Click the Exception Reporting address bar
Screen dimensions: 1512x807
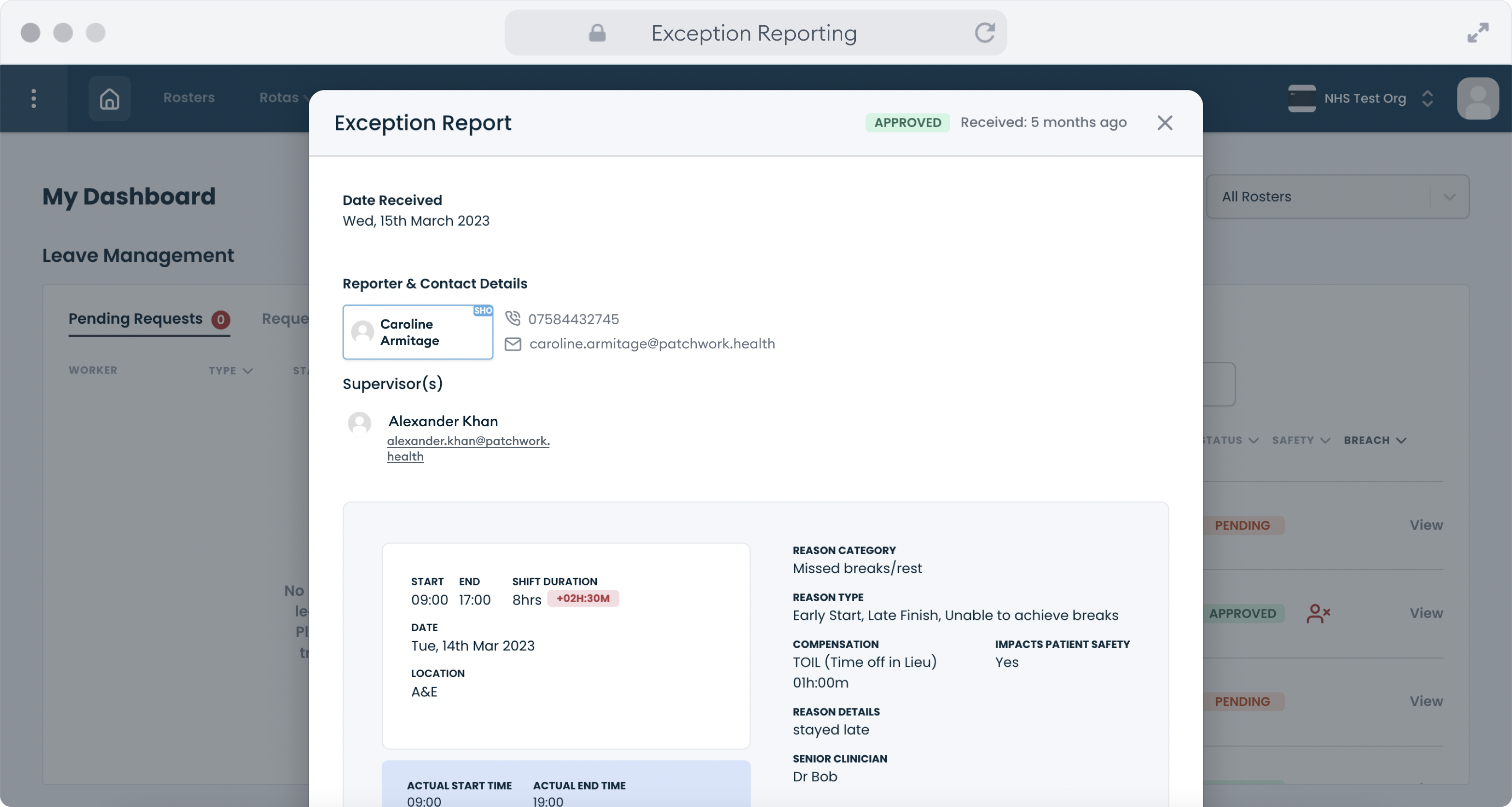point(755,33)
